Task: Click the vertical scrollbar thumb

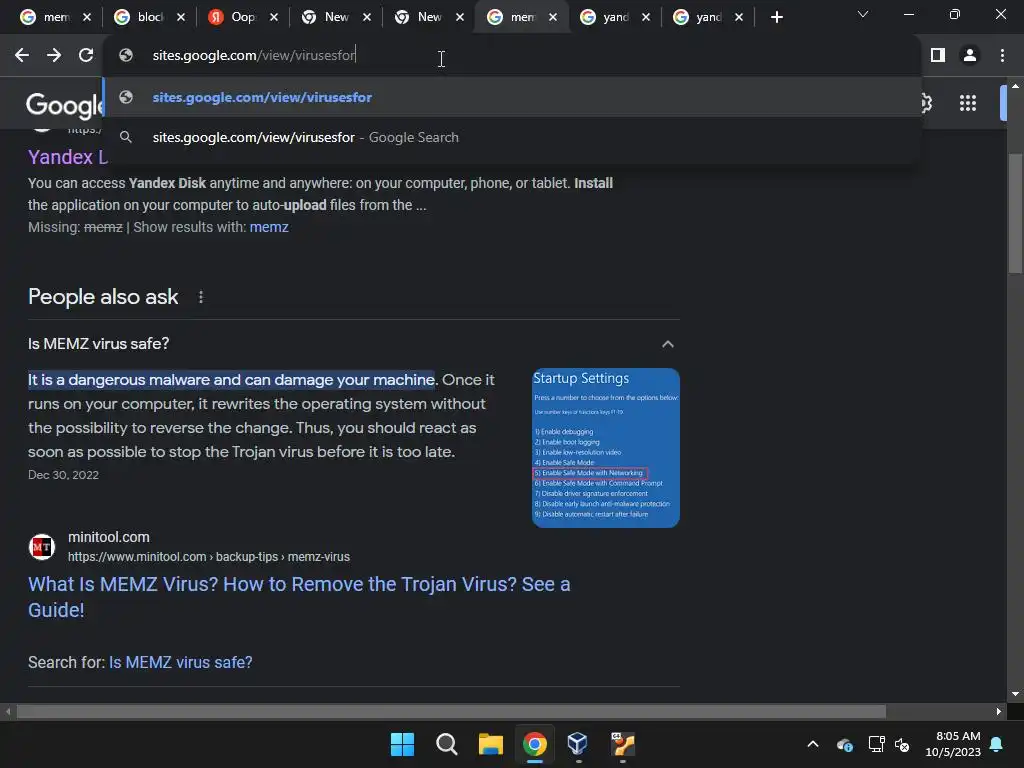Action: tap(1015, 213)
